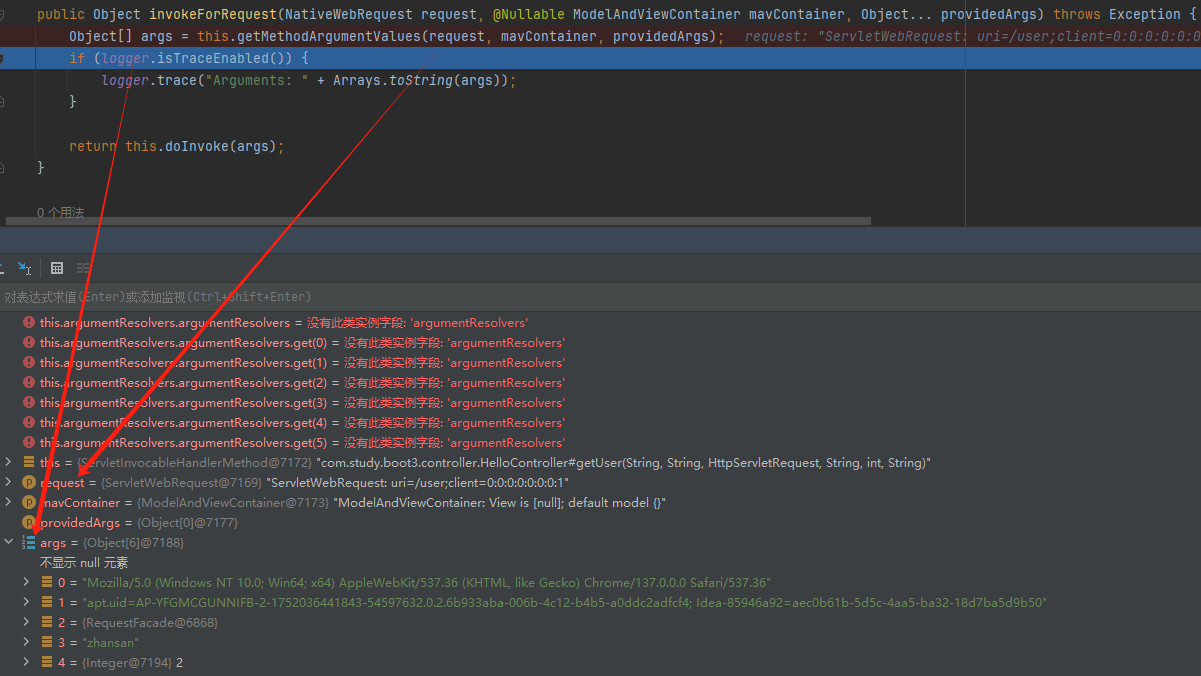Screen dimensions: 1201x676
Task: Collapse the args Object[6] node
Action: [9, 542]
